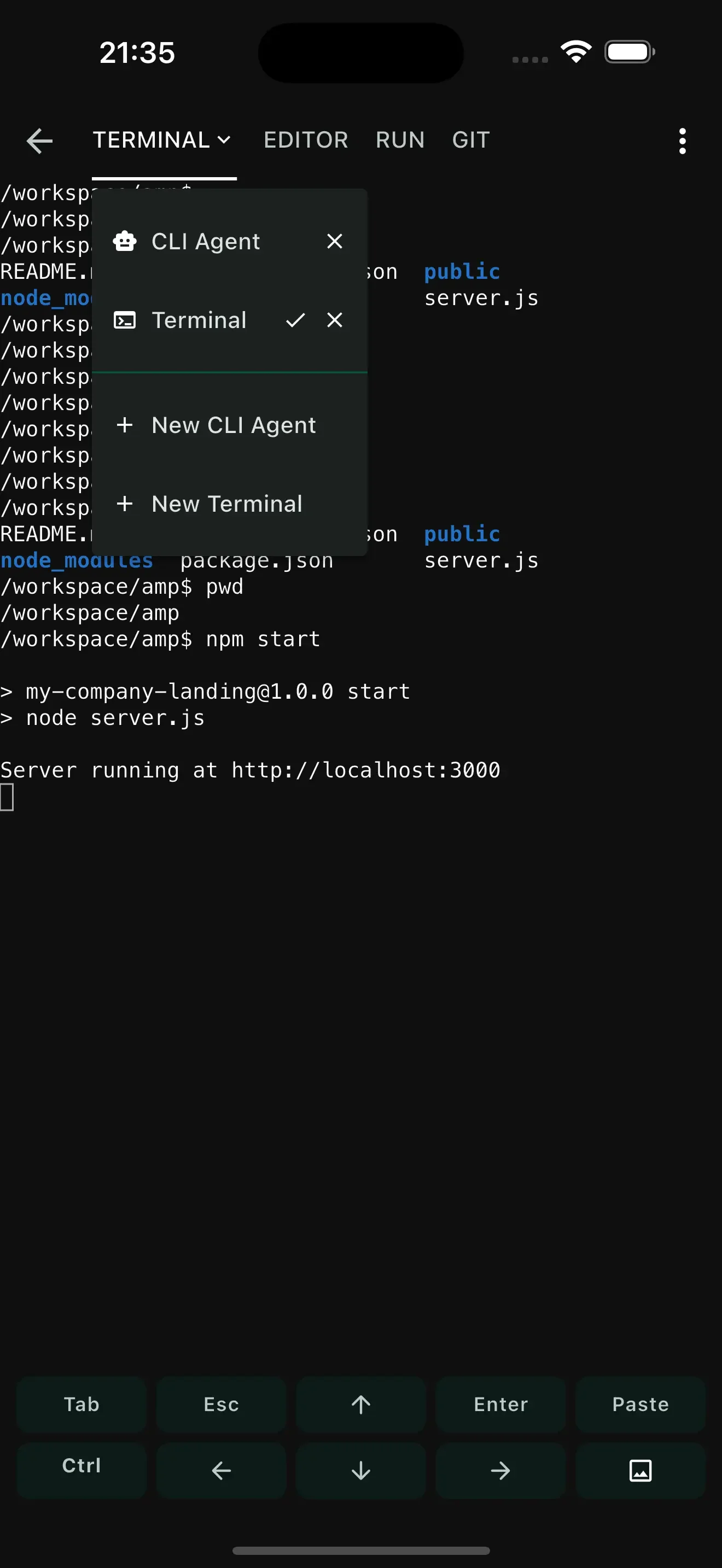This screenshot has height=1568, width=722.
Task: Go to the GIT tab
Action: tap(470, 141)
